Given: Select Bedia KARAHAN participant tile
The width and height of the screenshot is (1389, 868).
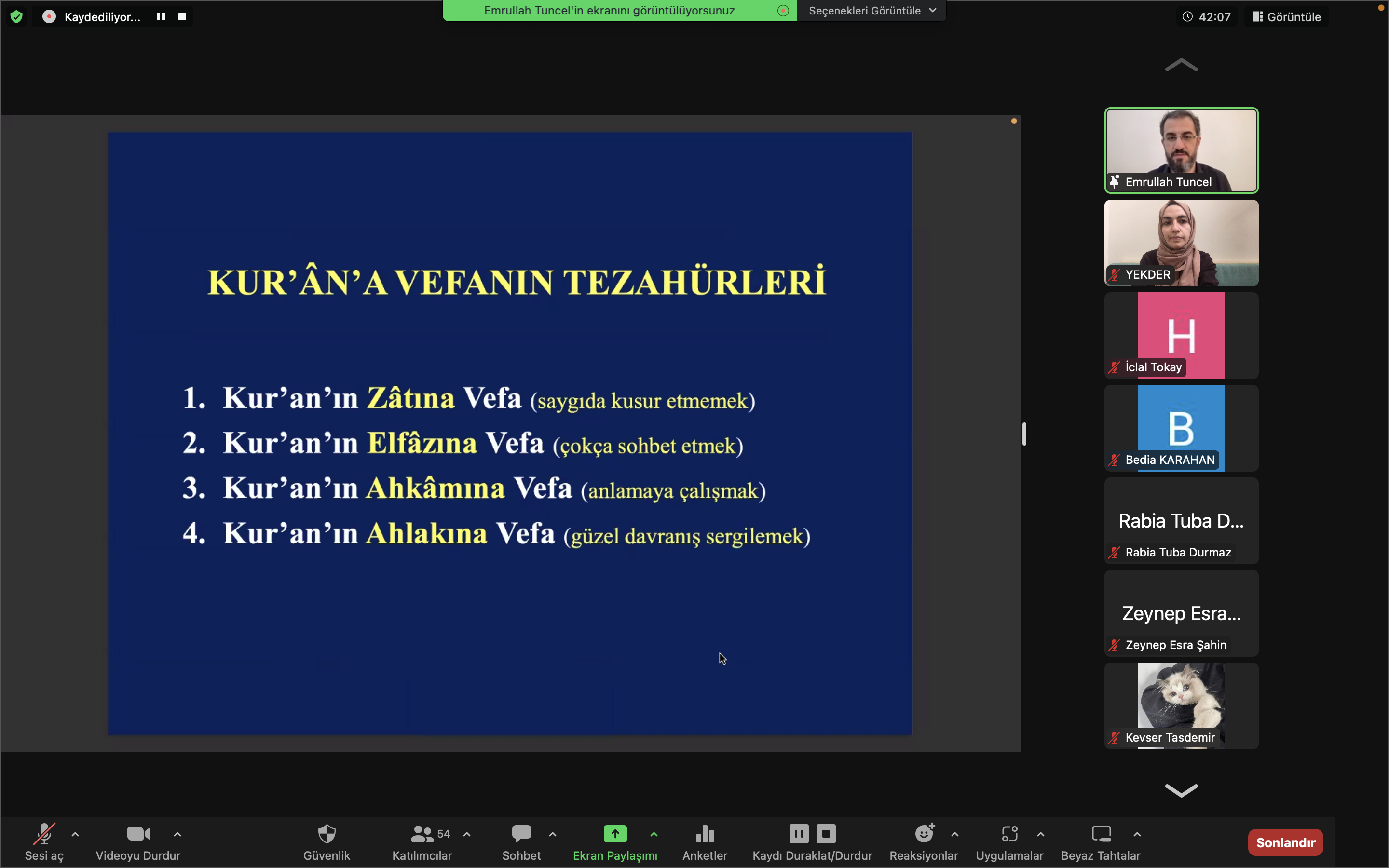Looking at the screenshot, I should (1181, 428).
